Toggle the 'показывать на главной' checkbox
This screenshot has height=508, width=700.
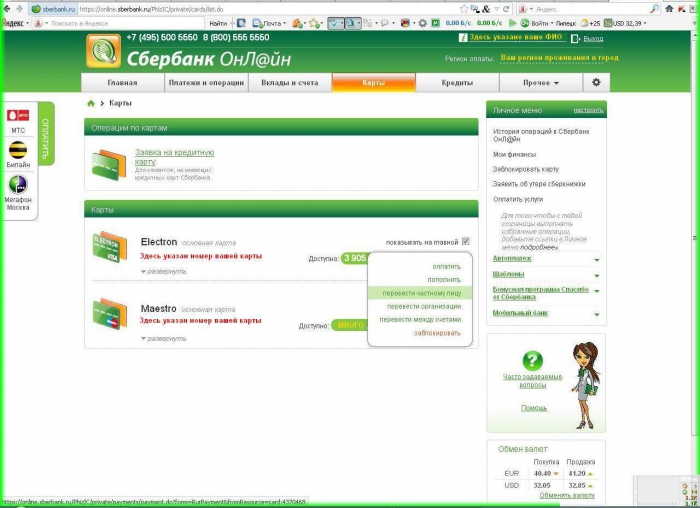coord(465,241)
